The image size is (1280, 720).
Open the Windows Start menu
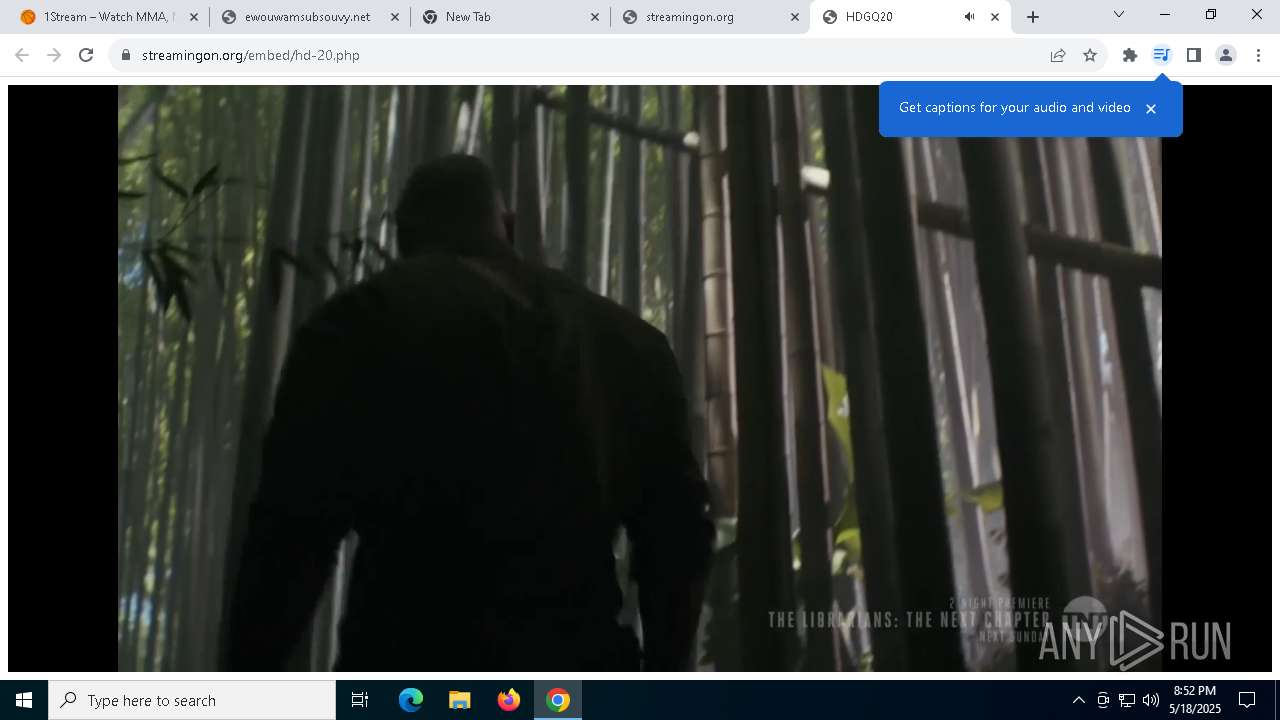click(24, 700)
